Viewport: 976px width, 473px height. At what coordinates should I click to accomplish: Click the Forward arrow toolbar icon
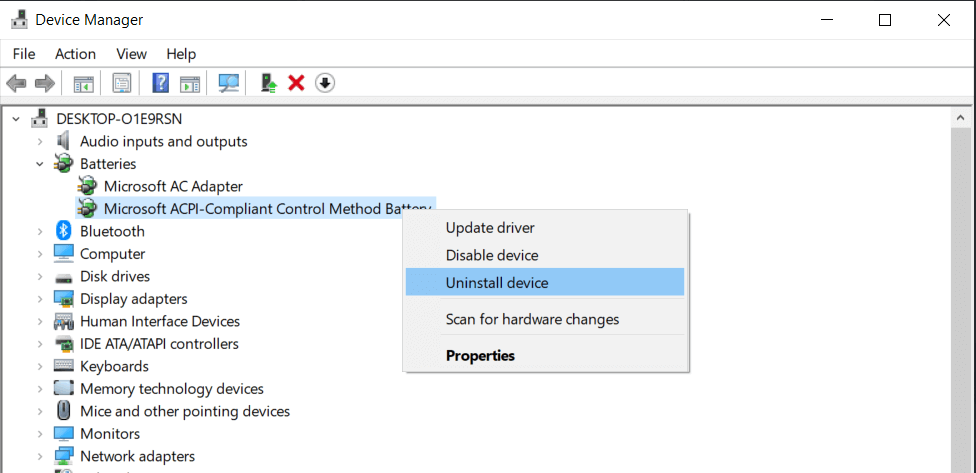pos(45,83)
